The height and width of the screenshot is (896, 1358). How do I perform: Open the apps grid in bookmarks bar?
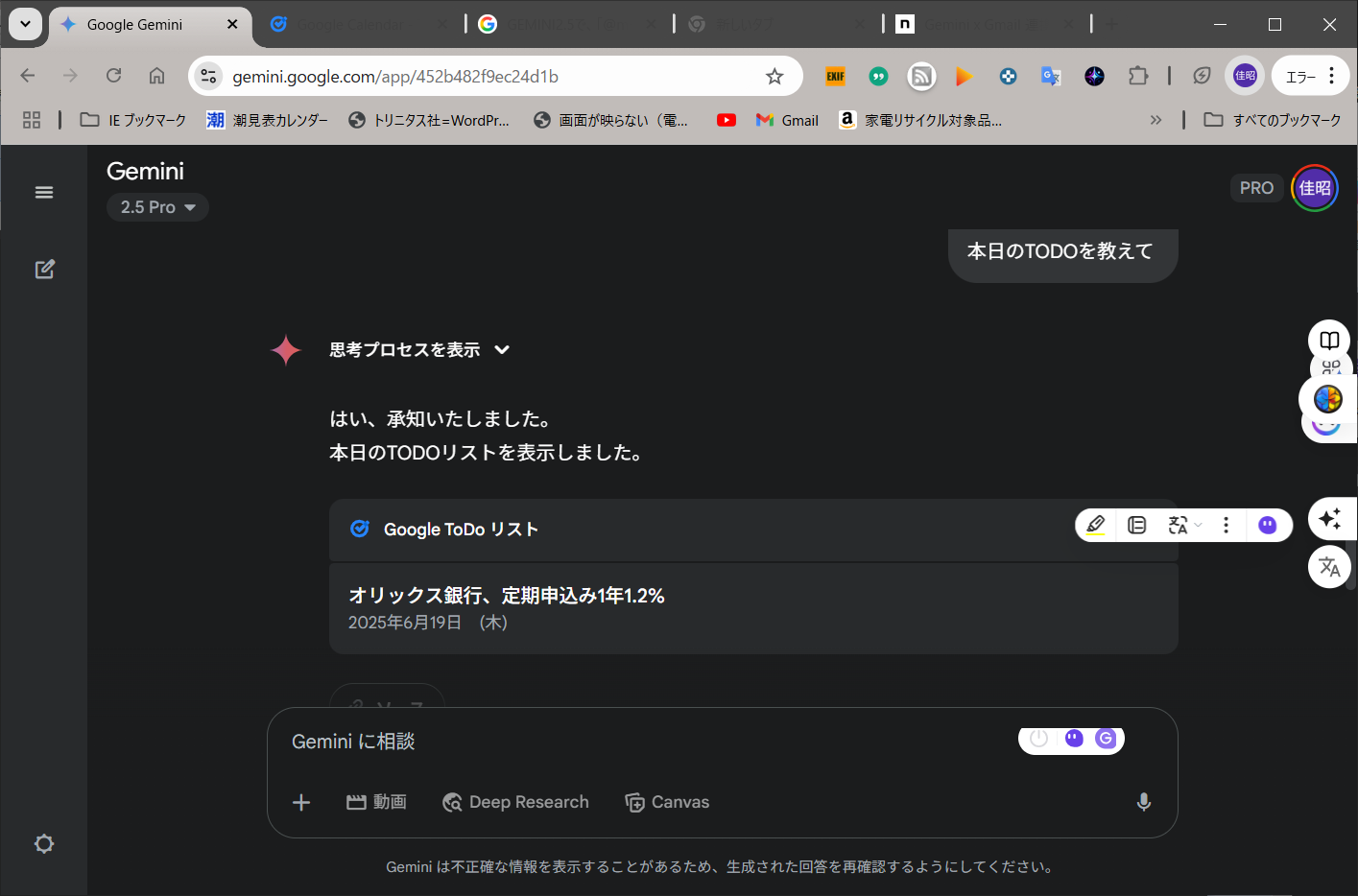(32, 120)
